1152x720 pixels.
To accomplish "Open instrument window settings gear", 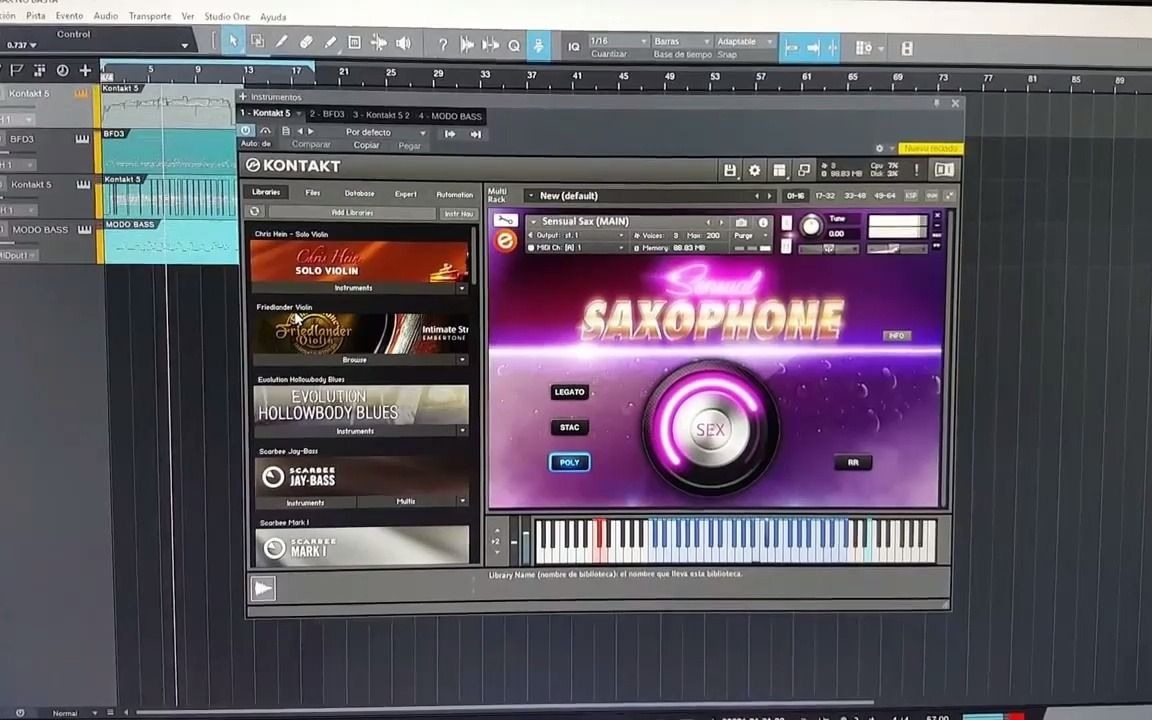I will (879, 148).
